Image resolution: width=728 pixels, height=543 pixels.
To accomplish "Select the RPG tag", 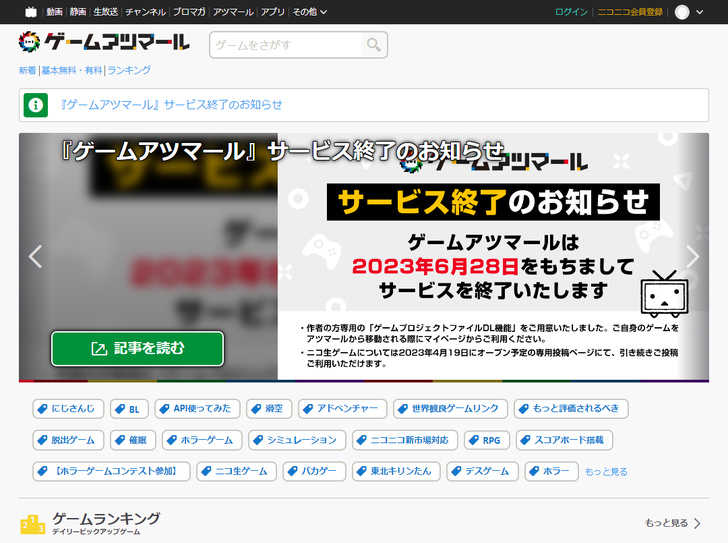I will coord(487,440).
